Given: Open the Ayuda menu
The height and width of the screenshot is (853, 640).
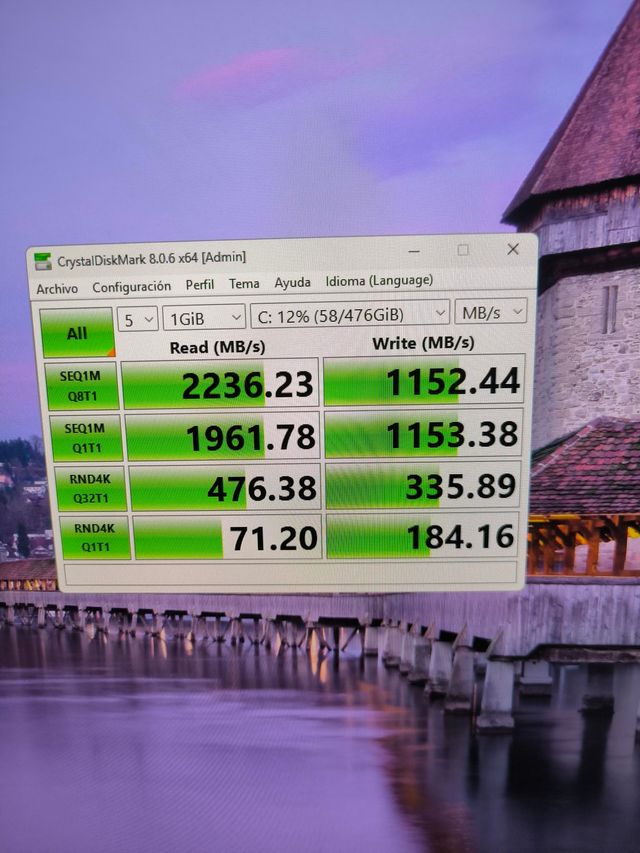Looking at the screenshot, I should (292, 282).
